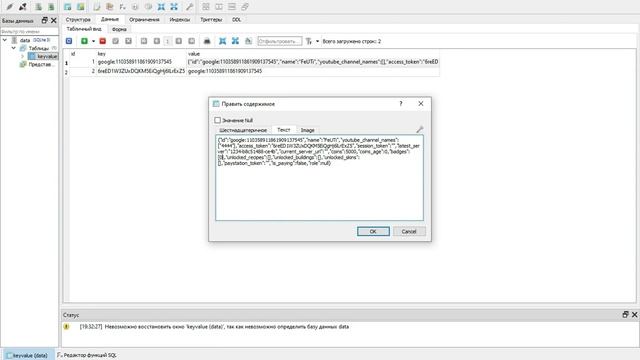Viewport: 640px width, 360px height.
Task: Toggle the Null value checkbox
Action: [x=218, y=120]
